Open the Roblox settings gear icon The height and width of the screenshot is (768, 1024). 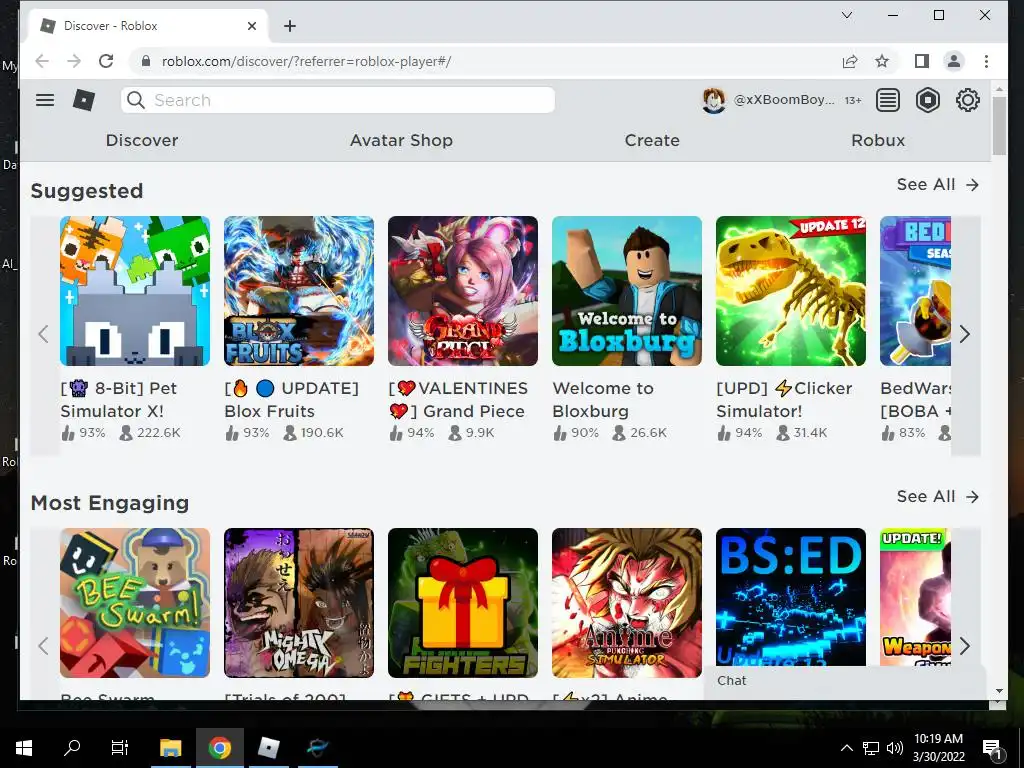tap(967, 100)
